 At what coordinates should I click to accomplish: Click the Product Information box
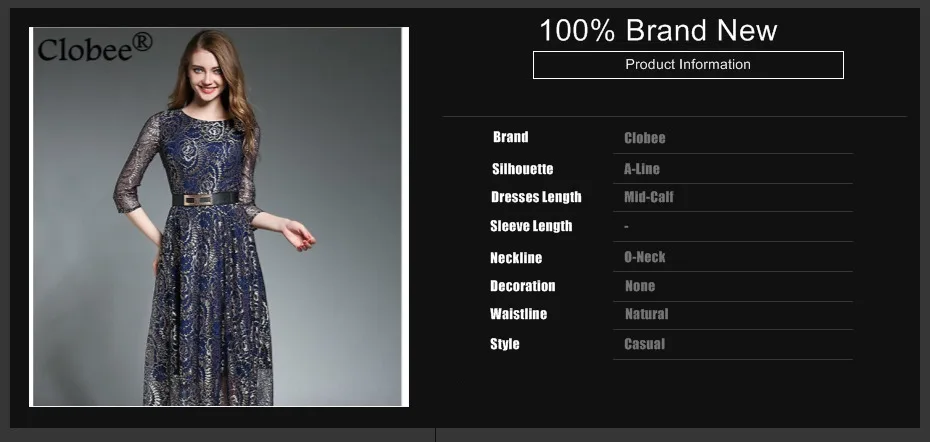coord(688,65)
